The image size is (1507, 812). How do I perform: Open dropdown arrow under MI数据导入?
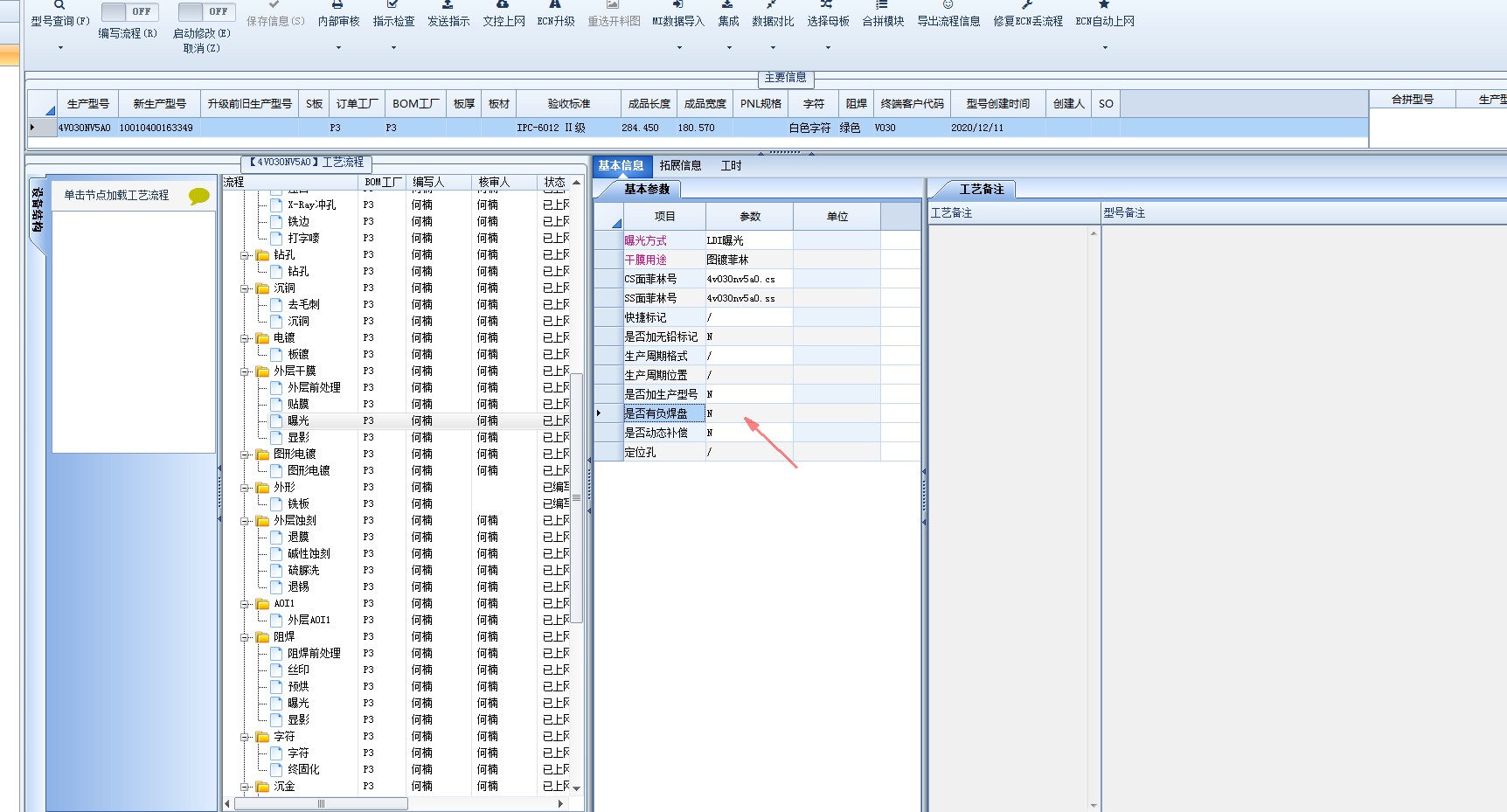click(679, 48)
